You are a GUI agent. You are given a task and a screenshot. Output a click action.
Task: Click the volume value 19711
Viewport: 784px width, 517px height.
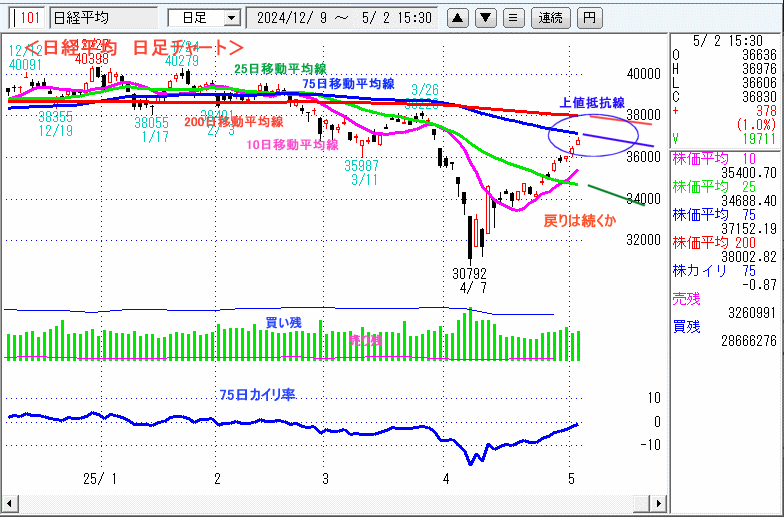tap(759, 139)
